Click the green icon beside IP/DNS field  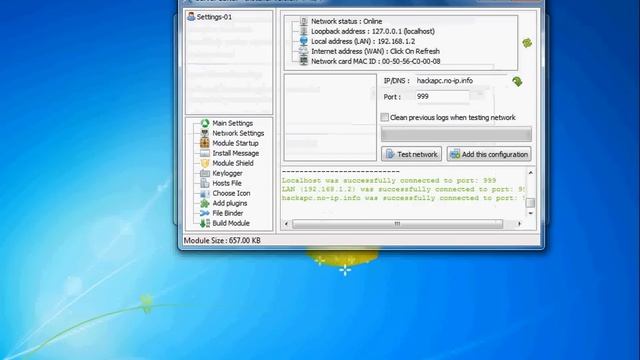click(x=517, y=81)
